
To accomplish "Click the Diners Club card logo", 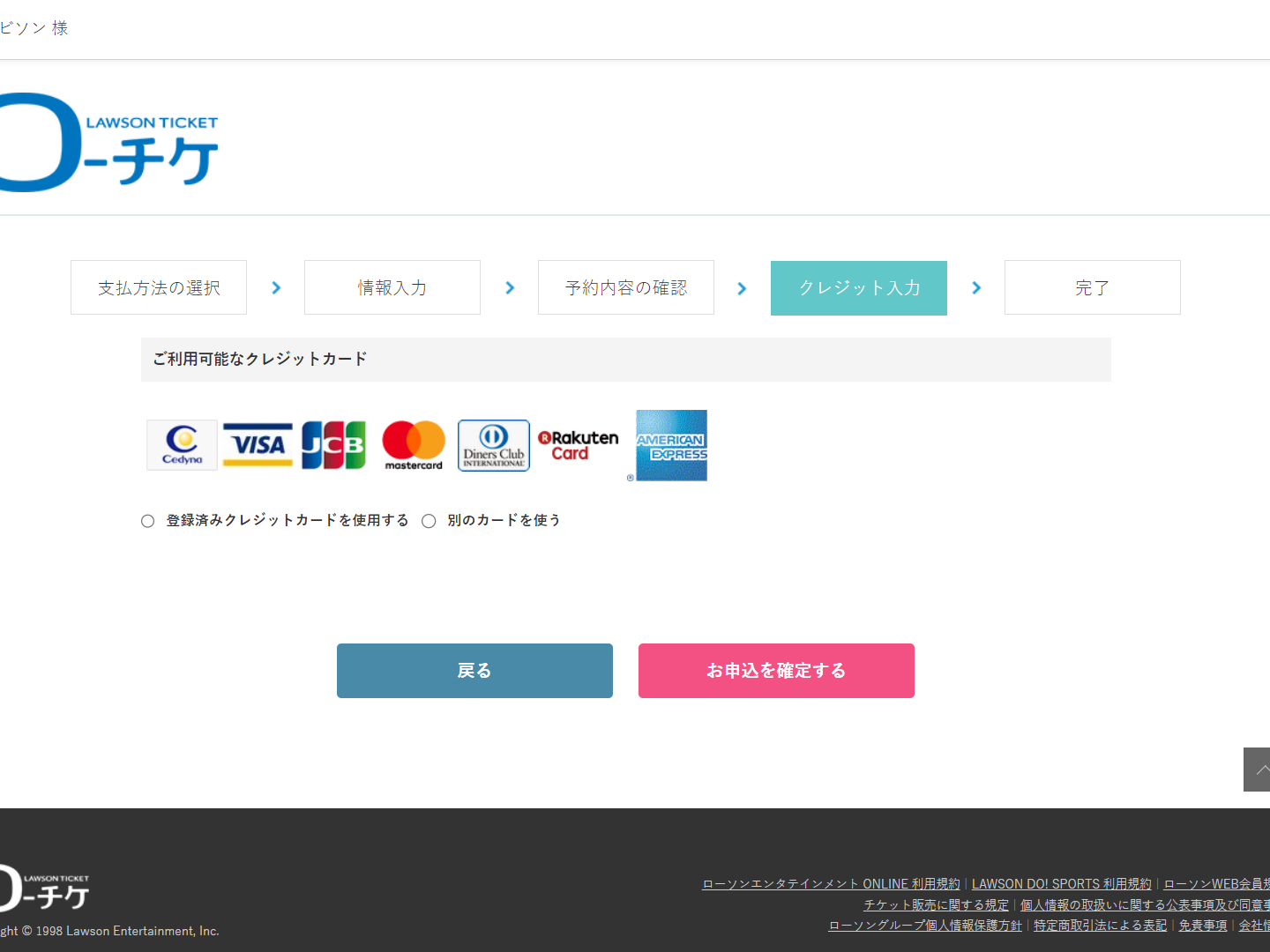I will pyautogui.click(x=494, y=445).
